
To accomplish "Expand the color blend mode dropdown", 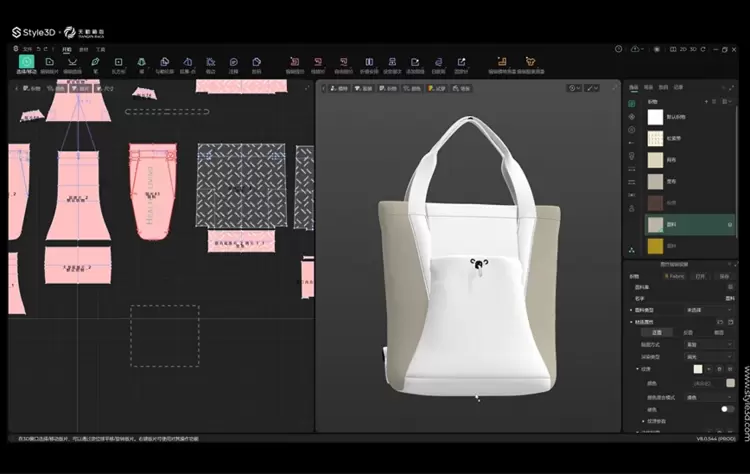I will coord(710,397).
